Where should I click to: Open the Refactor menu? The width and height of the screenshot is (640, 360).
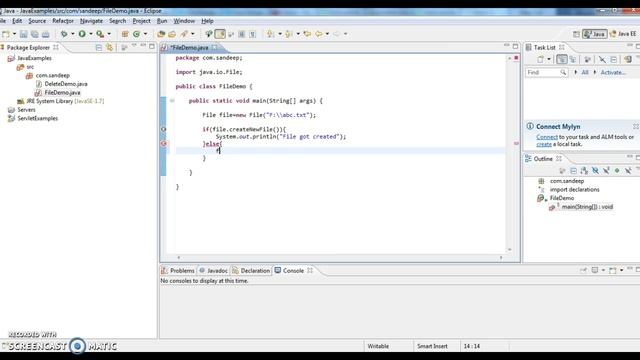63,21
